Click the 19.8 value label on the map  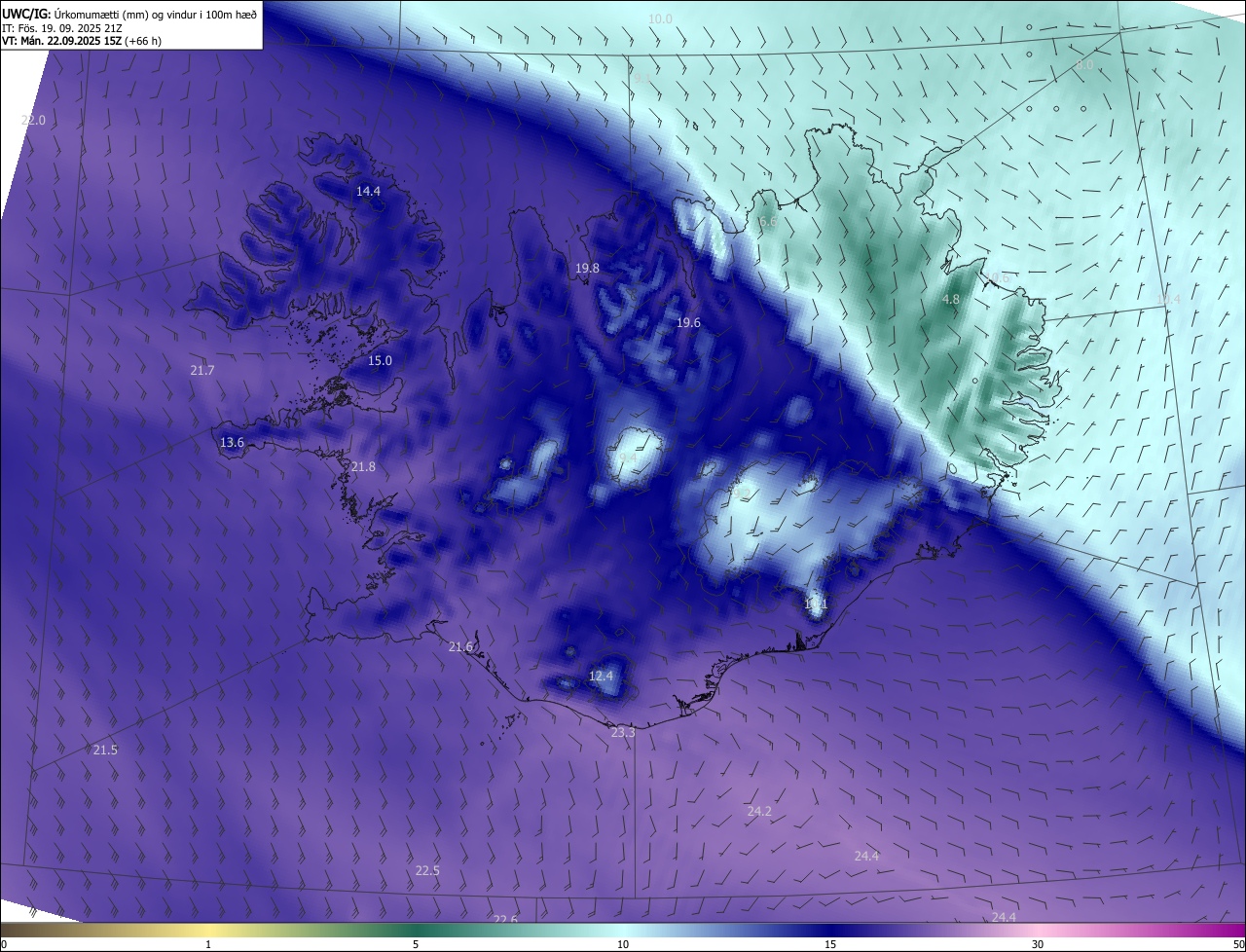point(587,269)
